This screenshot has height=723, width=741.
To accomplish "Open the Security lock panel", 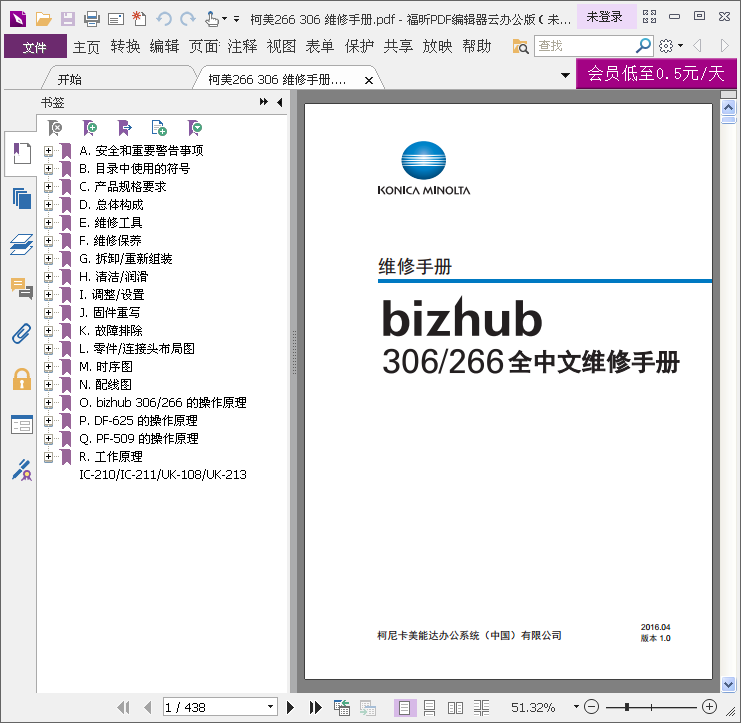I will [22, 379].
